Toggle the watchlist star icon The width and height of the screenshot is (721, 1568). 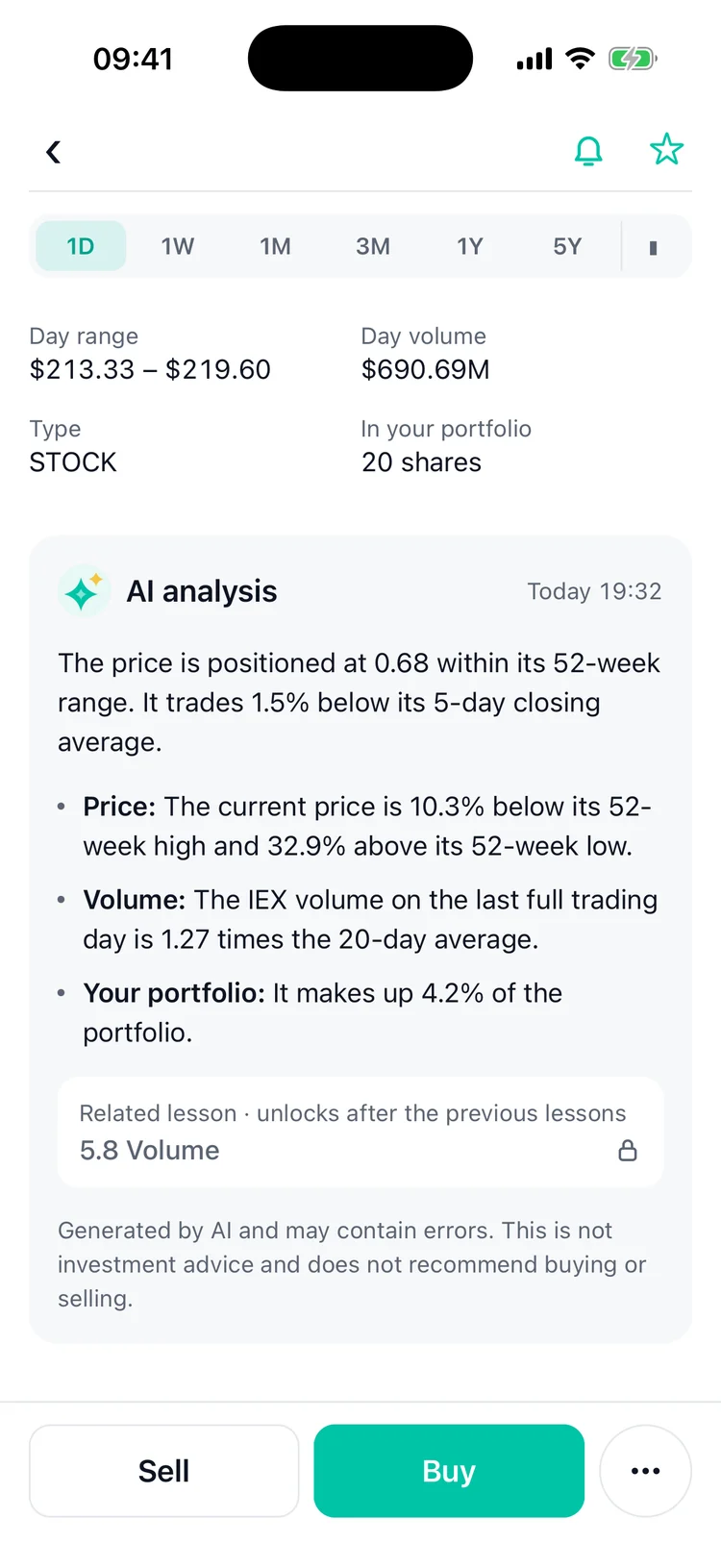(666, 150)
